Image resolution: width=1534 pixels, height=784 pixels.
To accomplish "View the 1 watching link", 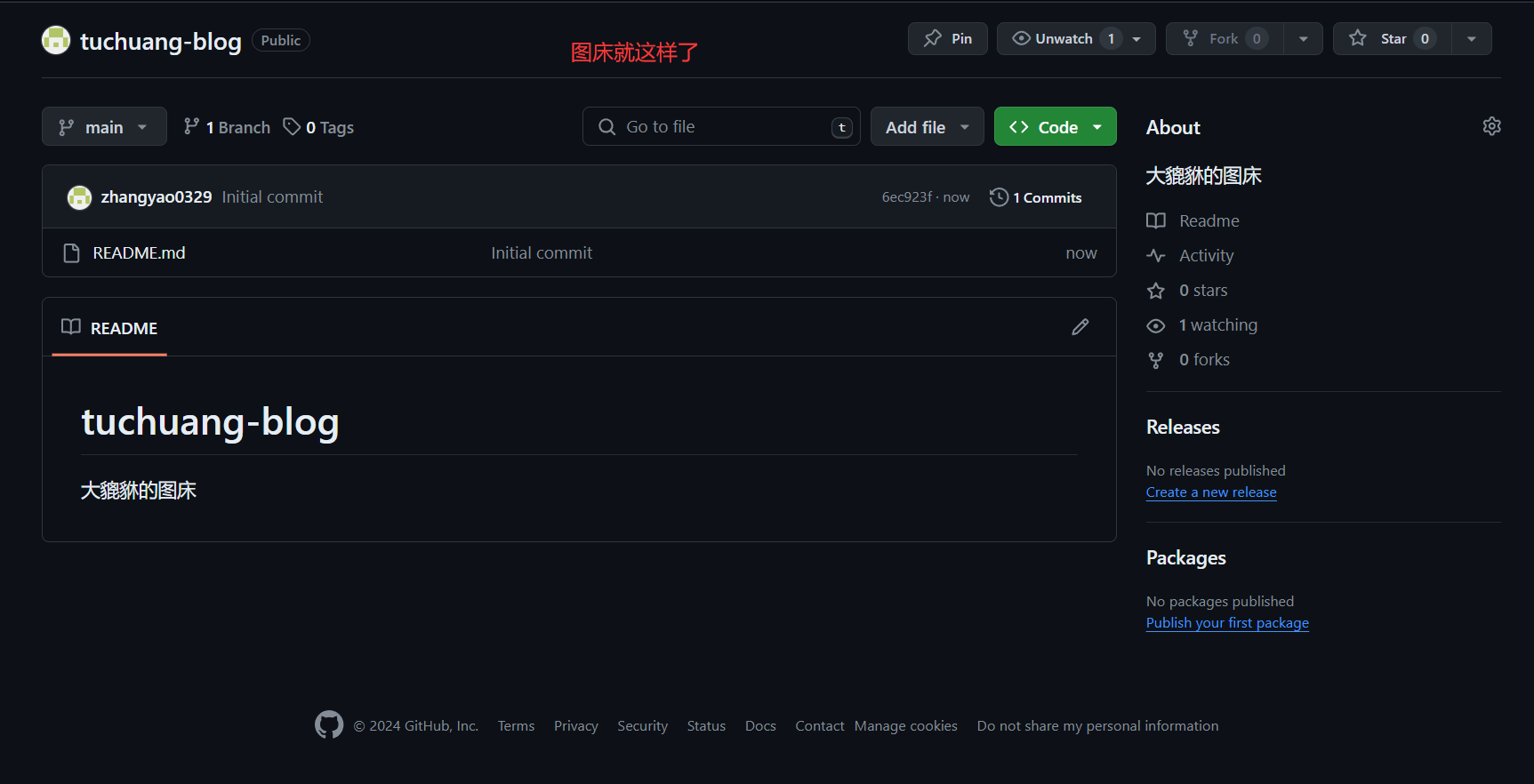I will (x=1202, y=324).
